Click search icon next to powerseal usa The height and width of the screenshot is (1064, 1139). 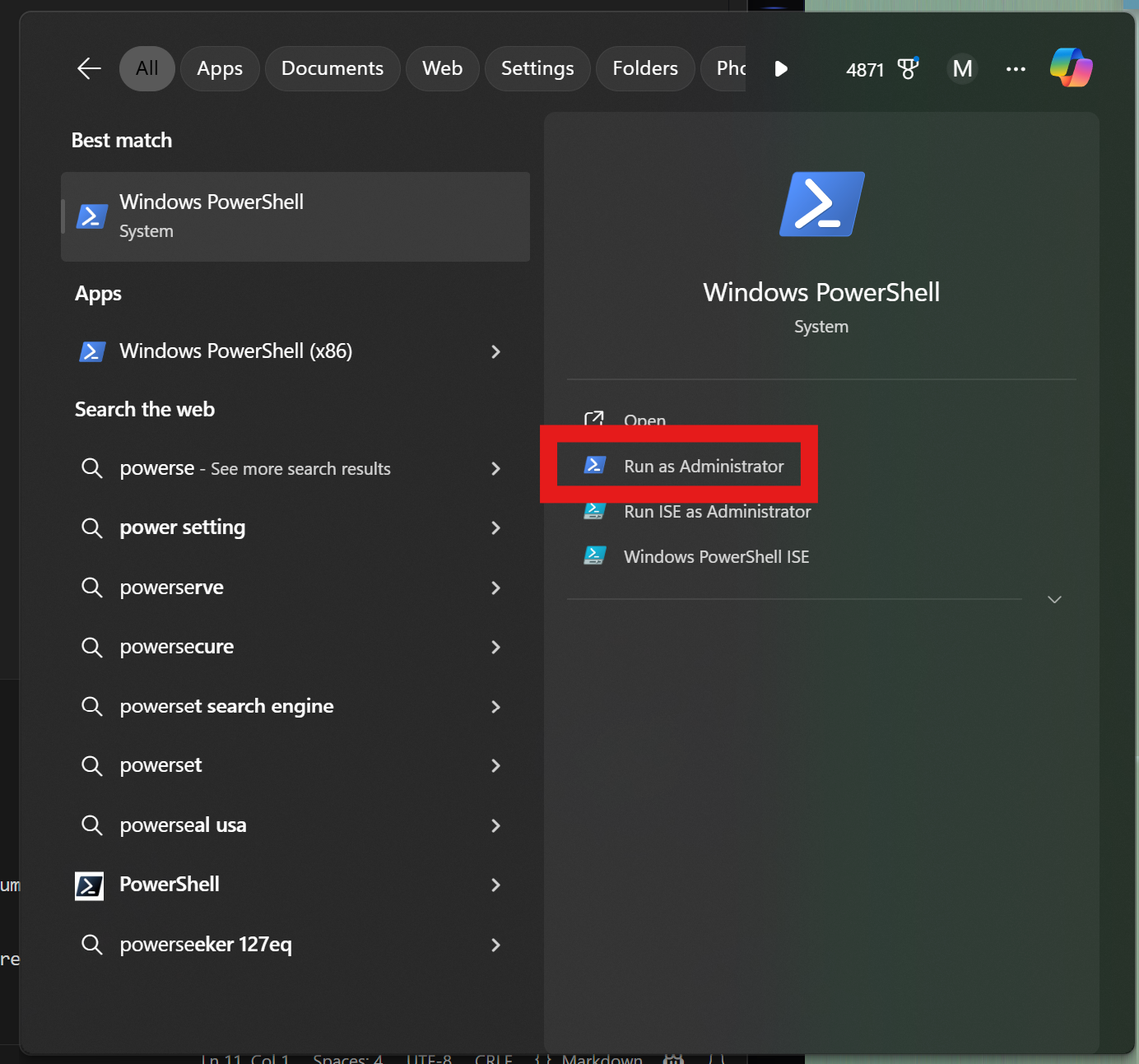pyautogui.click(x=91, y=825)
